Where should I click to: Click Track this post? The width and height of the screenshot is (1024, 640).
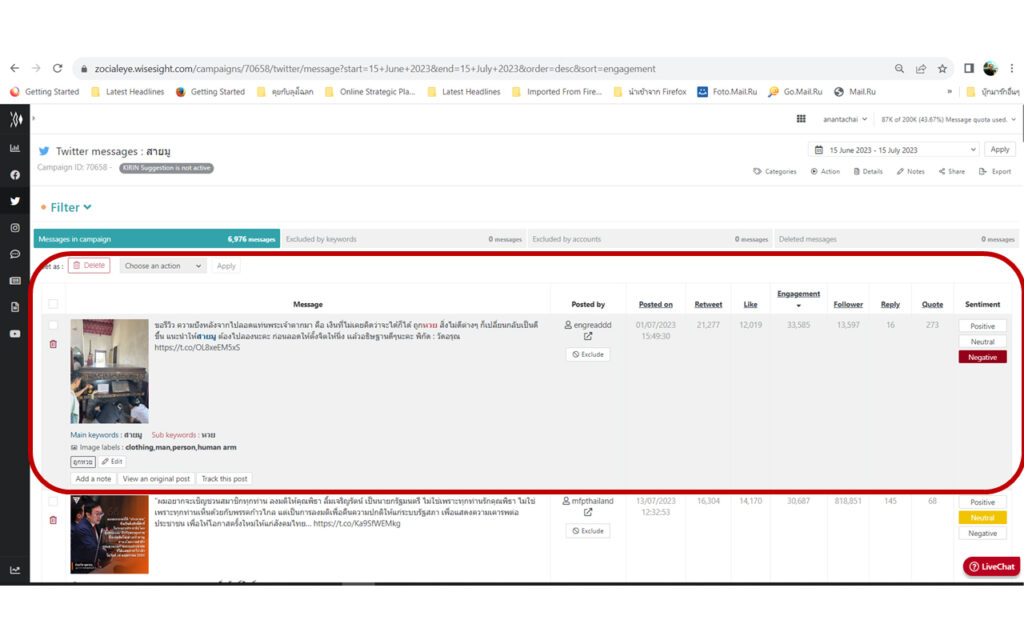[x=224, y=479]
